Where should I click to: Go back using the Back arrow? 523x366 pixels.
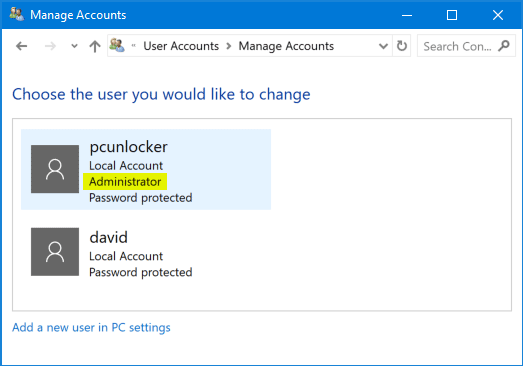[22, 46]
